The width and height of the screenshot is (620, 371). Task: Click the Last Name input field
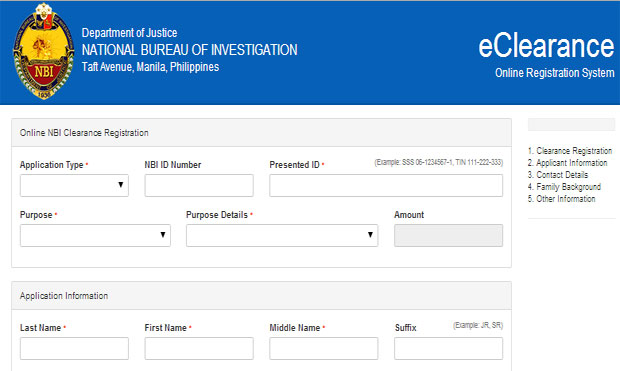[x=74, y=348]
